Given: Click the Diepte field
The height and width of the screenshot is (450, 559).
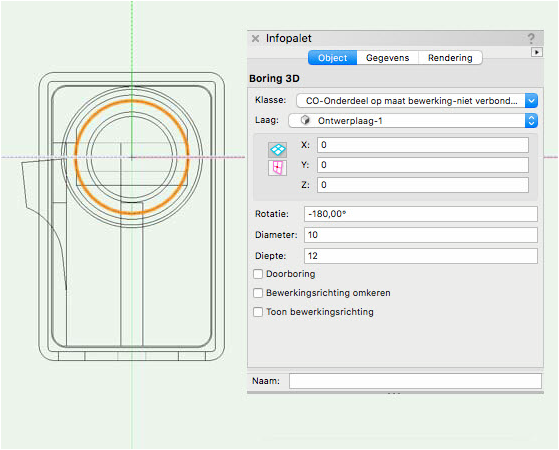Looking at the screenshot, I should tap(421, 256).
